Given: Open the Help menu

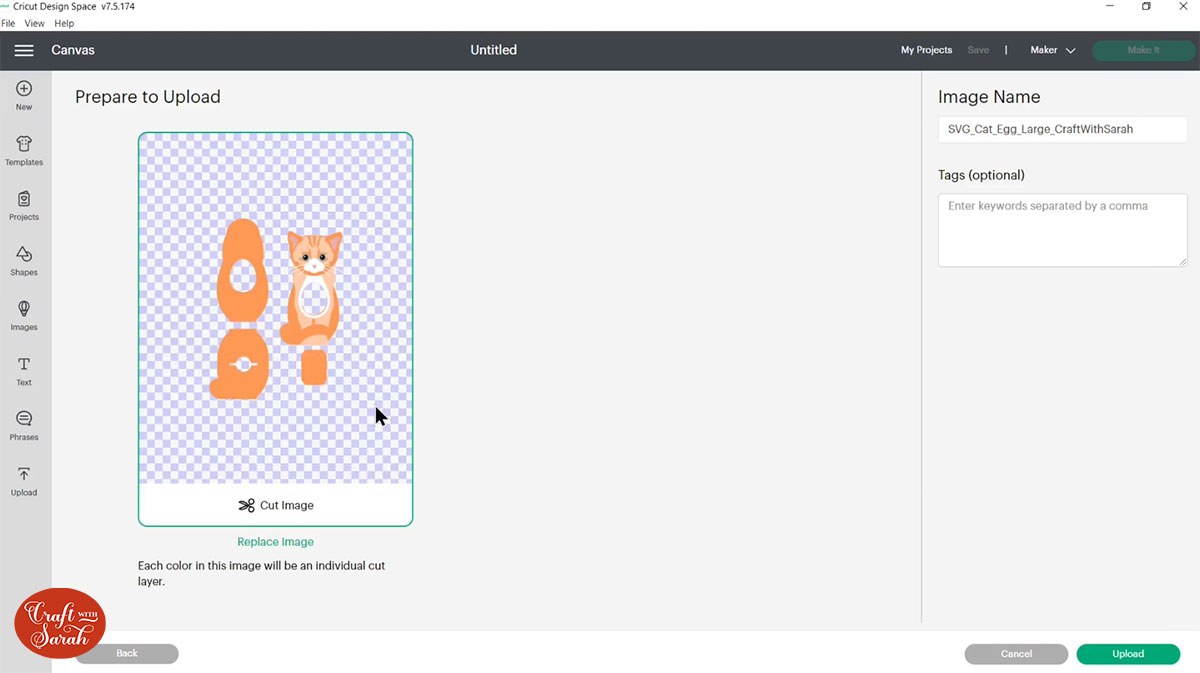Looking at the screenshot, I should click(64, 23).
